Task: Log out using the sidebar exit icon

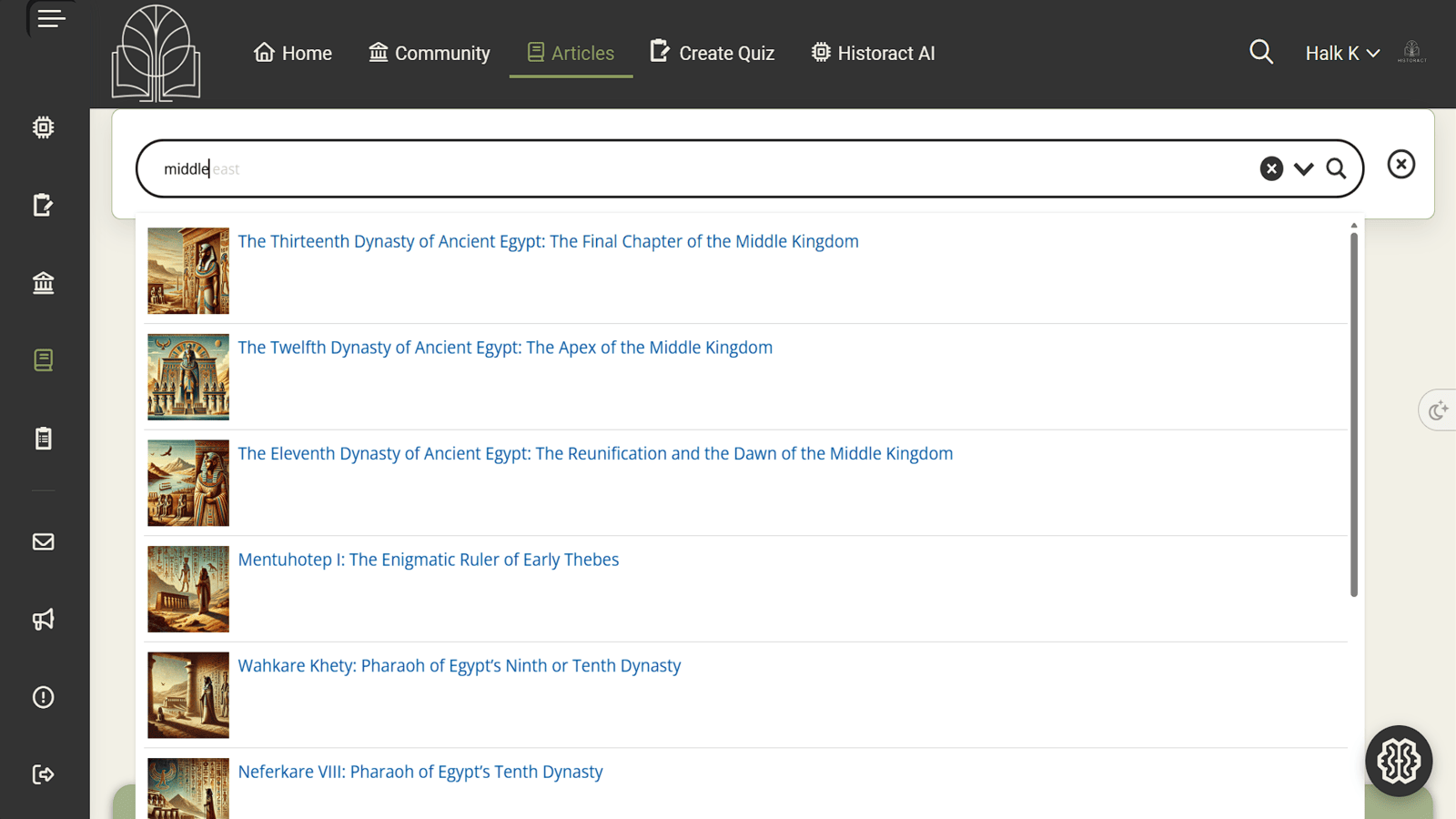Action: [x=43, y=773]
